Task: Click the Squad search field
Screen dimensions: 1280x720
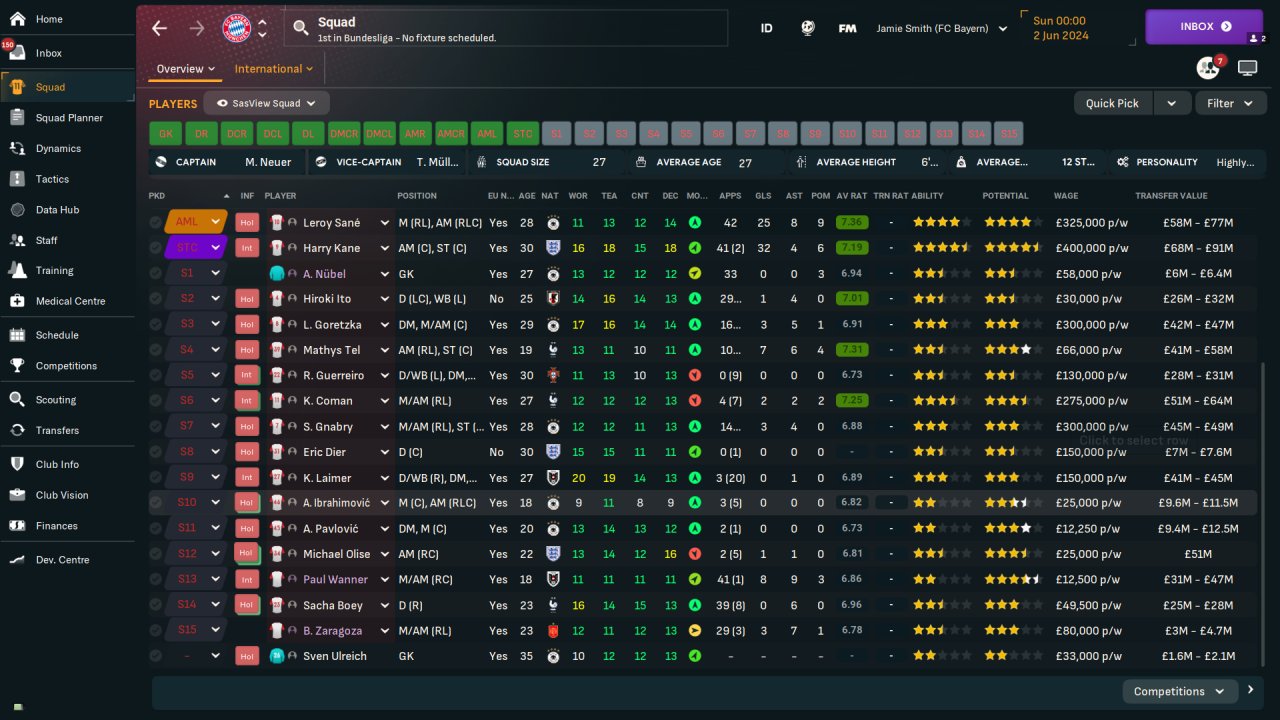Action: point(506,28)
